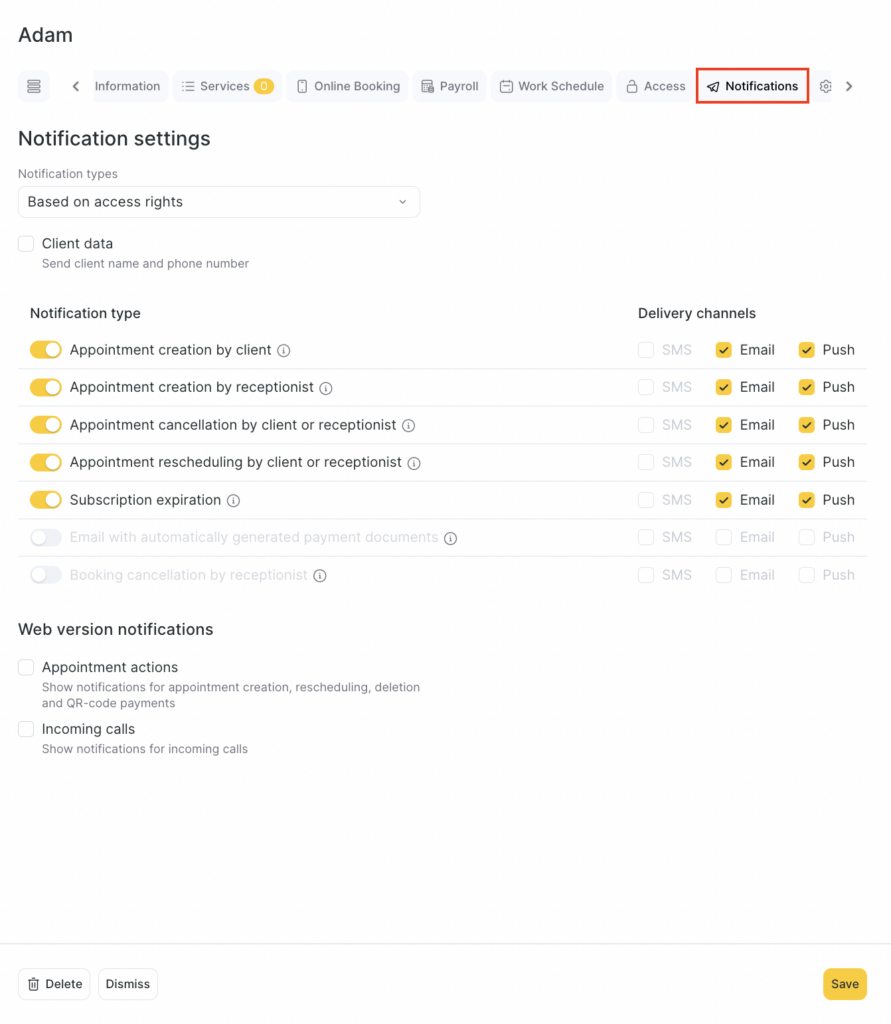Click info icon beside Appointment creation by receptionist
The height and width of the screenshot is (1024, 891).
[326, 388]
